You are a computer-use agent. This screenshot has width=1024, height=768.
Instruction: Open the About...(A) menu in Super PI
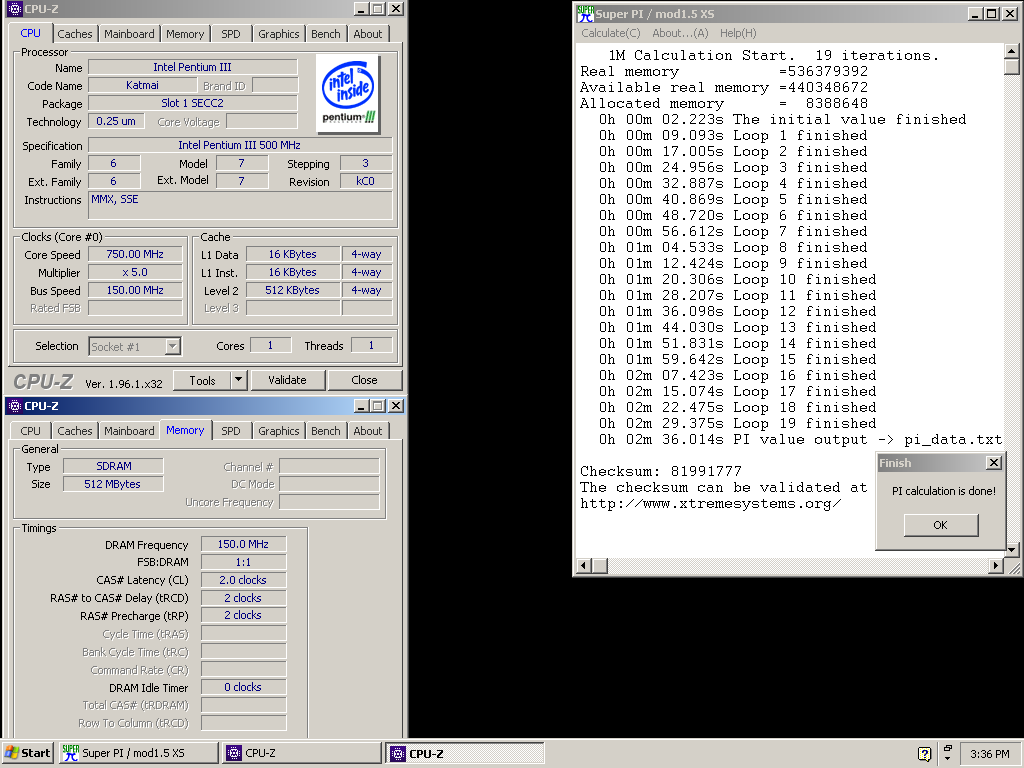tap(680, 33)
